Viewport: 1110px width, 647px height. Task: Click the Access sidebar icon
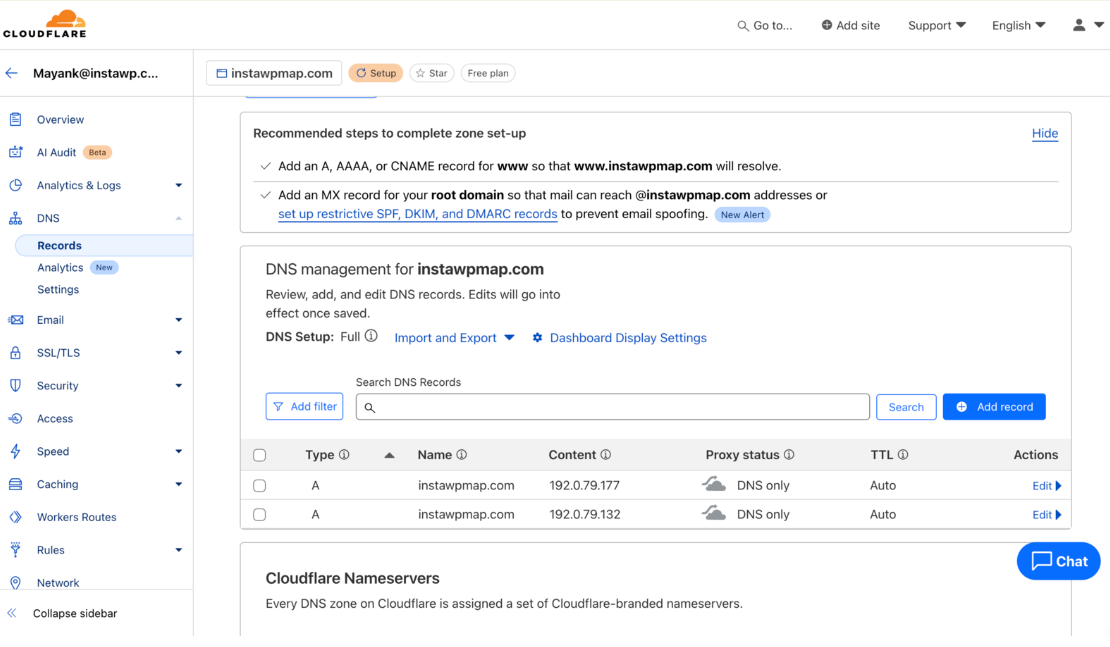[x=16, y=418]
